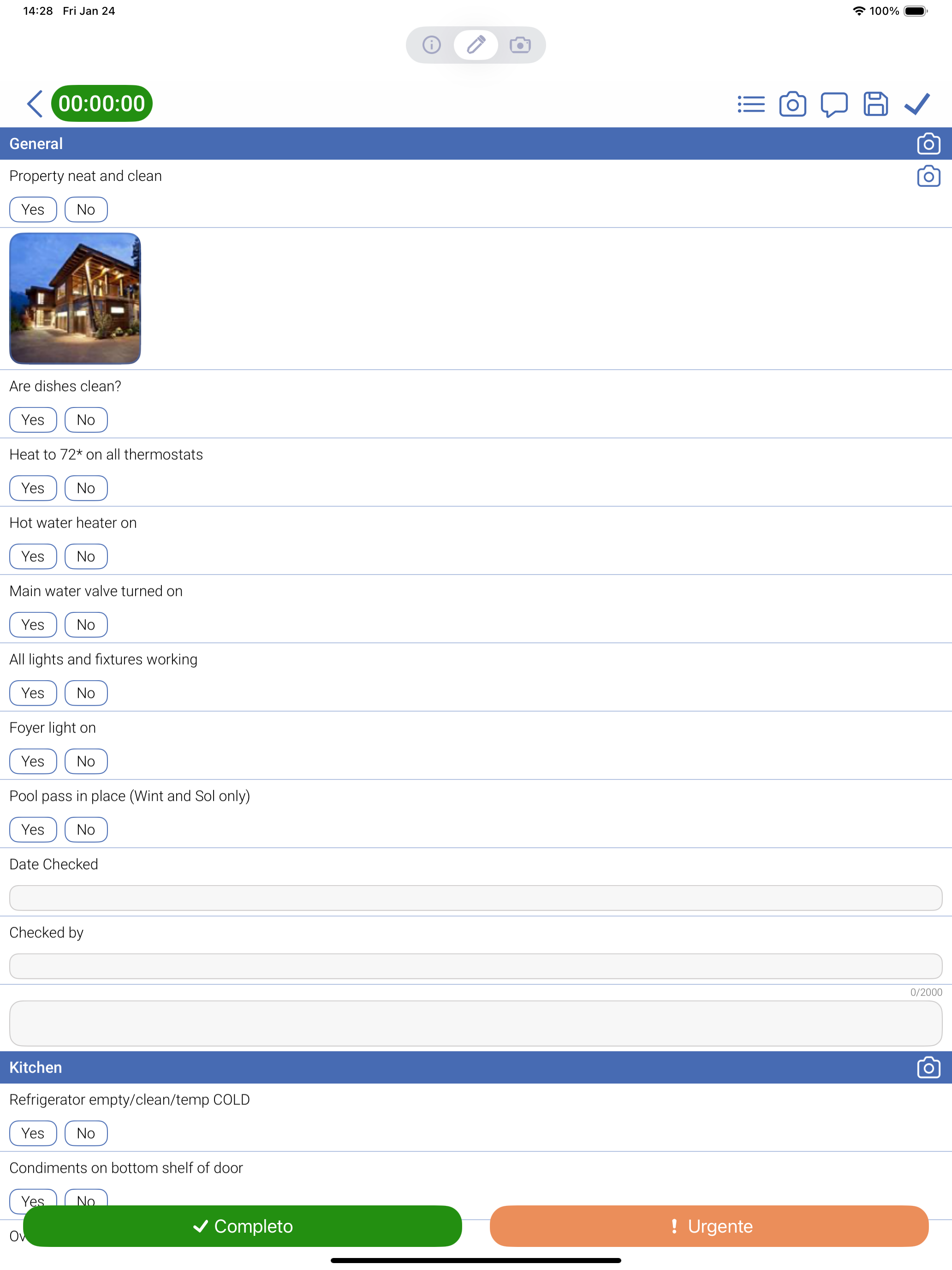Viewport: 952px width, 1270px height.
Task: Select No for Main water valve turned on
Action: pos(86,625)
